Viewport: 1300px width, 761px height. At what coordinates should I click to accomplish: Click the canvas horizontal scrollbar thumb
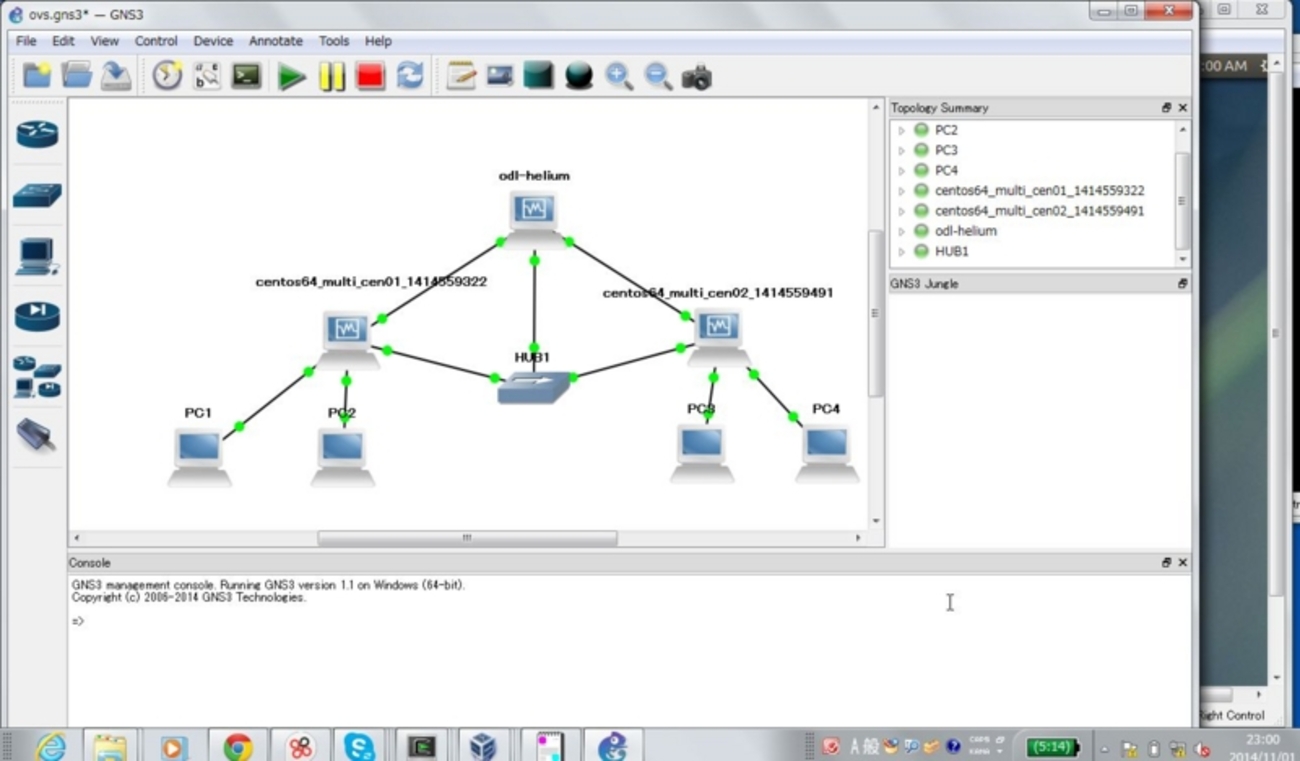(x=467, y=538)
